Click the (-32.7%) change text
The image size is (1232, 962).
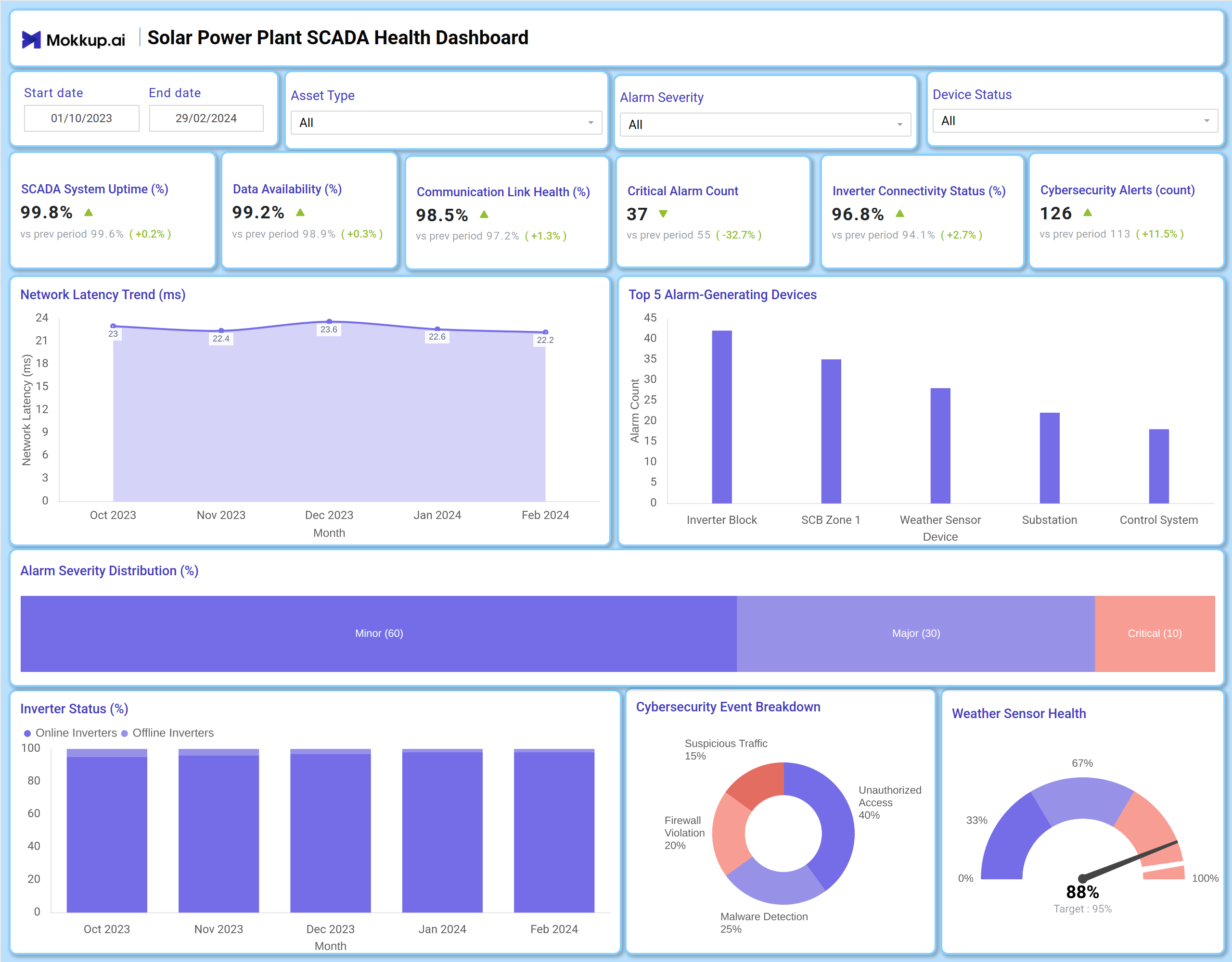[x=739, y=235]
